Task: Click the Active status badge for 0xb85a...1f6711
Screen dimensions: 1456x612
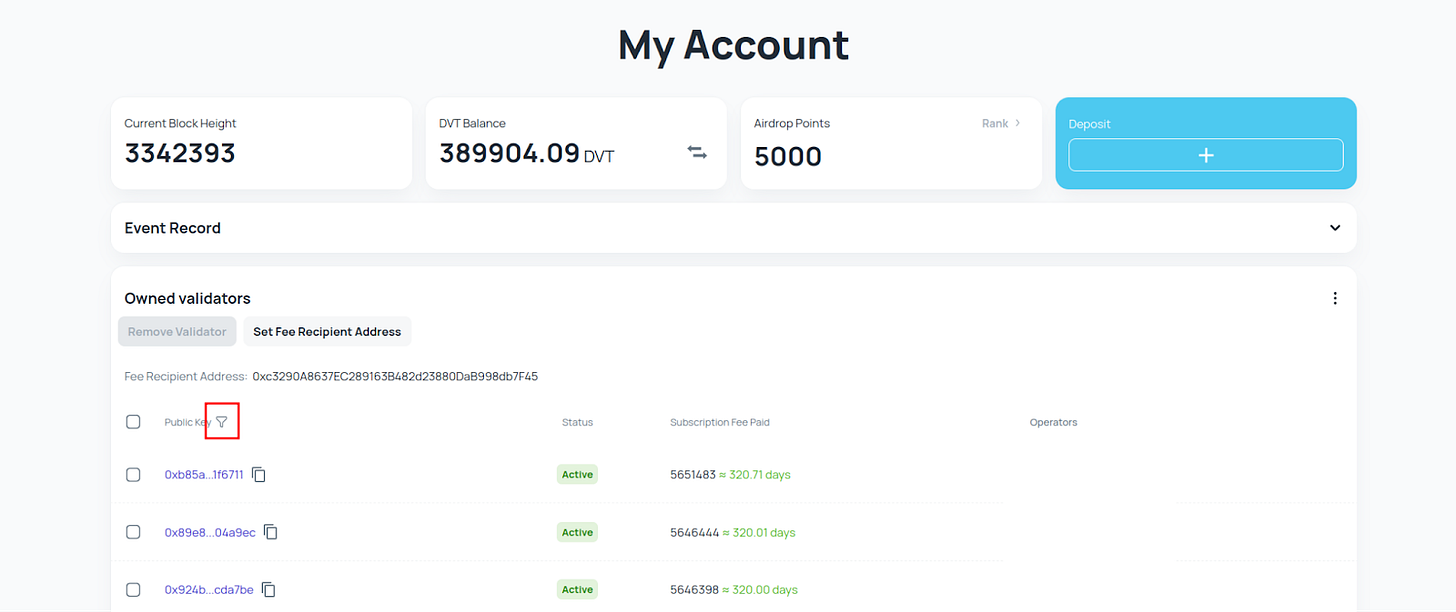Action: (x=577, y=474)
